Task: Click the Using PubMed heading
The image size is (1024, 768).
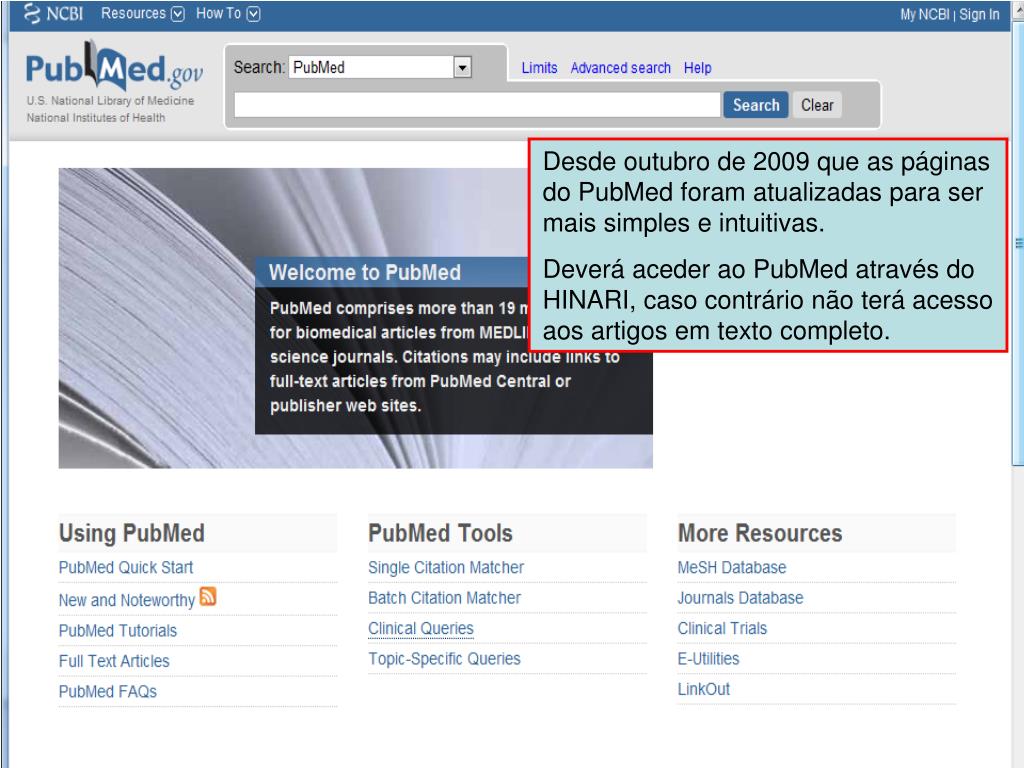Action: pyautogui.click(x=132, y=533)
